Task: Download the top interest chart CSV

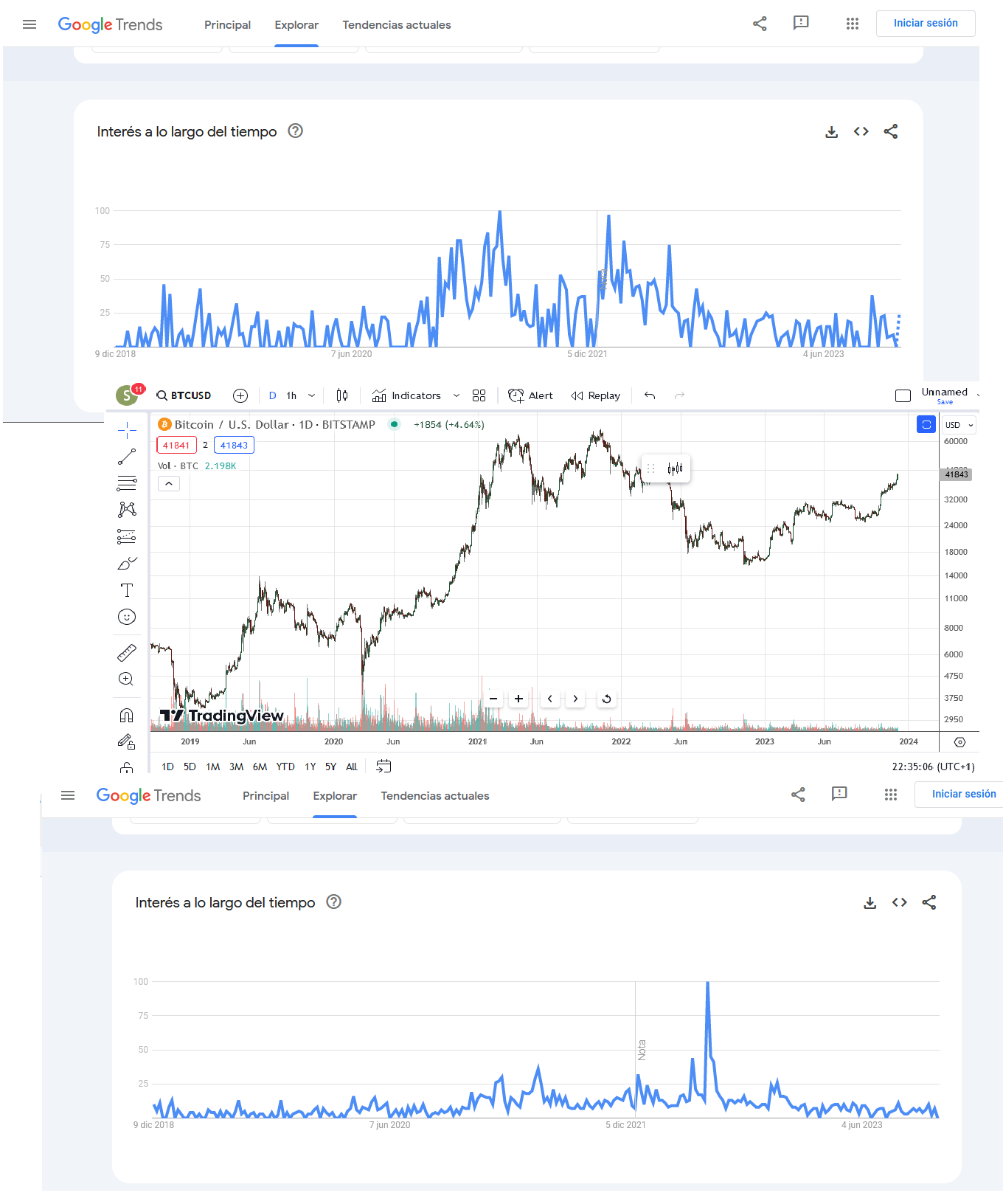Action: click(831, 132)
